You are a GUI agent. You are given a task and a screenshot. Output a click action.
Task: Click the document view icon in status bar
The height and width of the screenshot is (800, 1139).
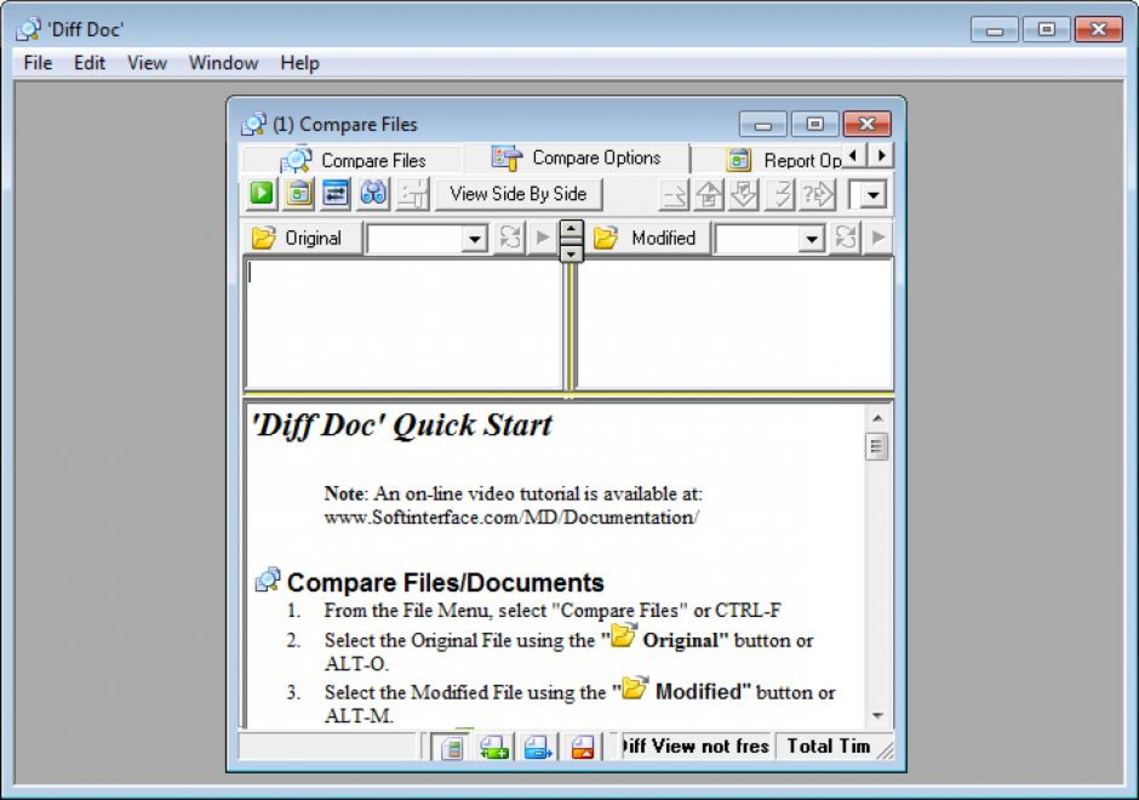[452, 747]
